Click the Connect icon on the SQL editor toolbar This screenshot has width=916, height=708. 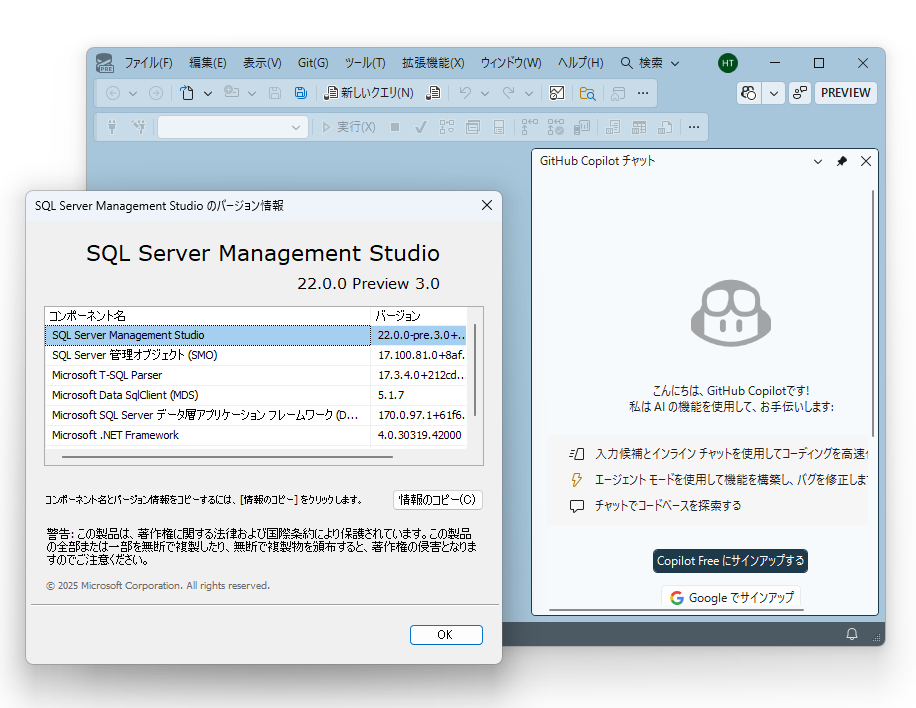pos(113,127)
